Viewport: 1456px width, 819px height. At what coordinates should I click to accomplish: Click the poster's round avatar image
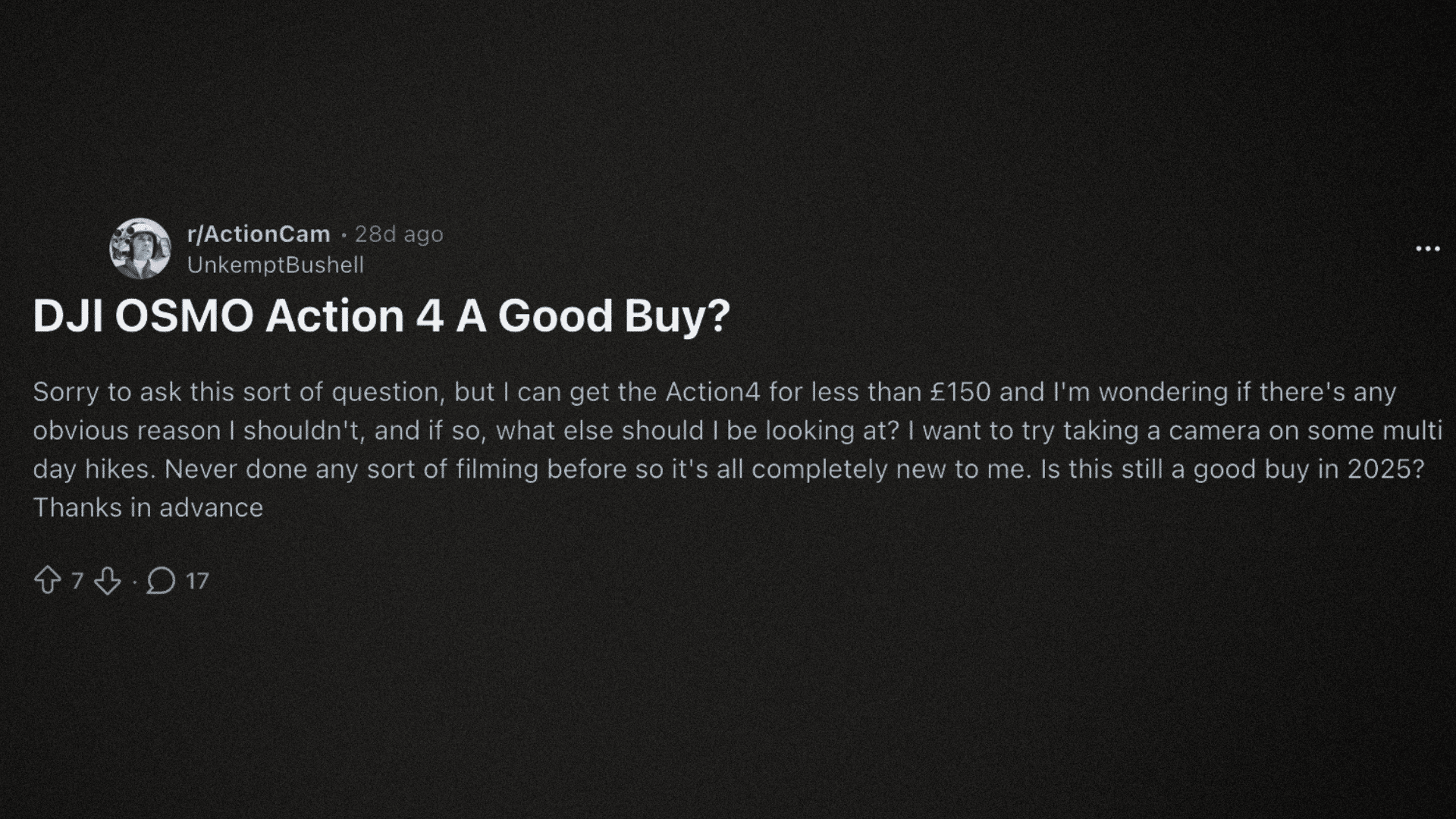point(140,249)
